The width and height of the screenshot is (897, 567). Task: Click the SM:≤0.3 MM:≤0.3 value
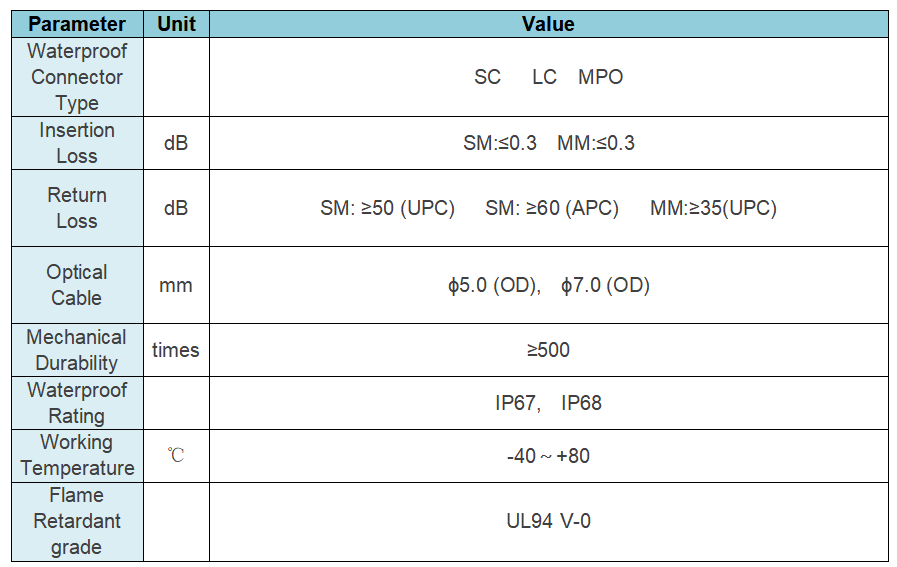coord(548,143)
